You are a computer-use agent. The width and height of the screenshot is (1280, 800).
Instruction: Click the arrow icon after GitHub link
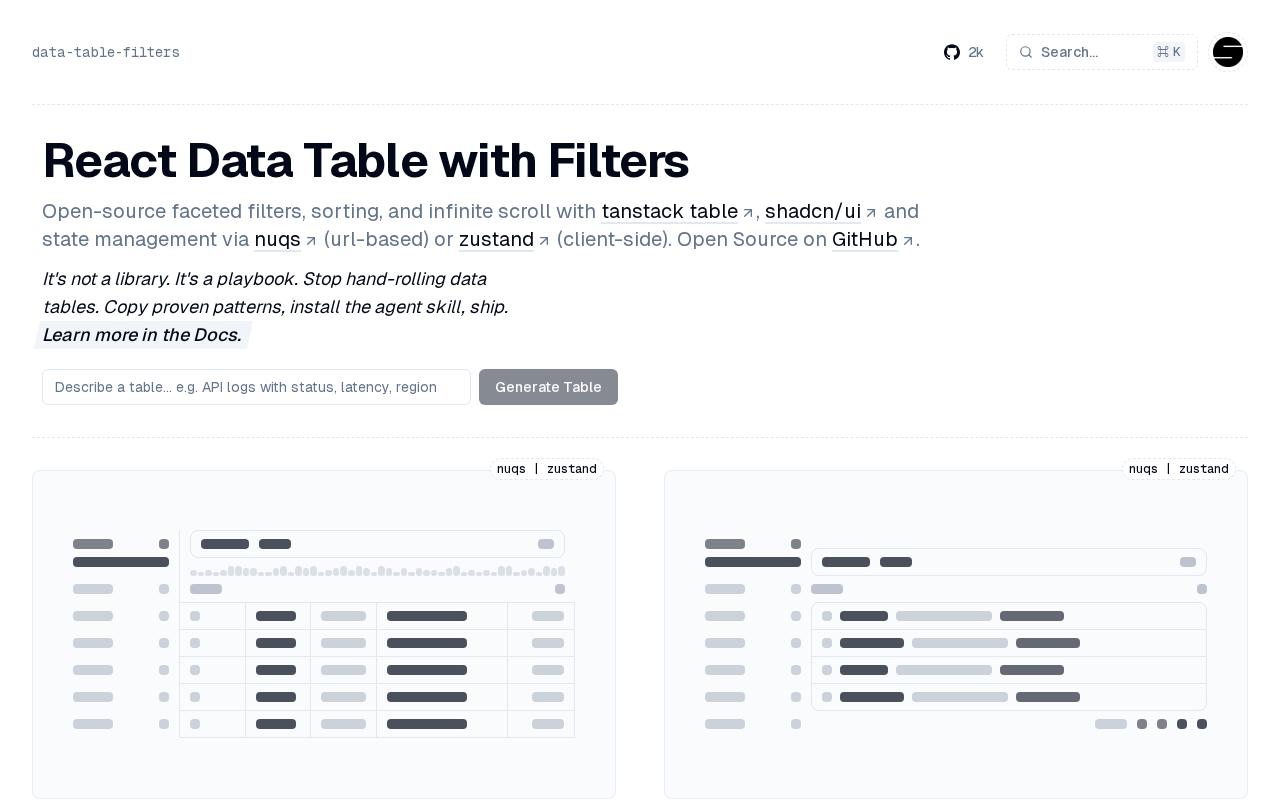[908, 241]
